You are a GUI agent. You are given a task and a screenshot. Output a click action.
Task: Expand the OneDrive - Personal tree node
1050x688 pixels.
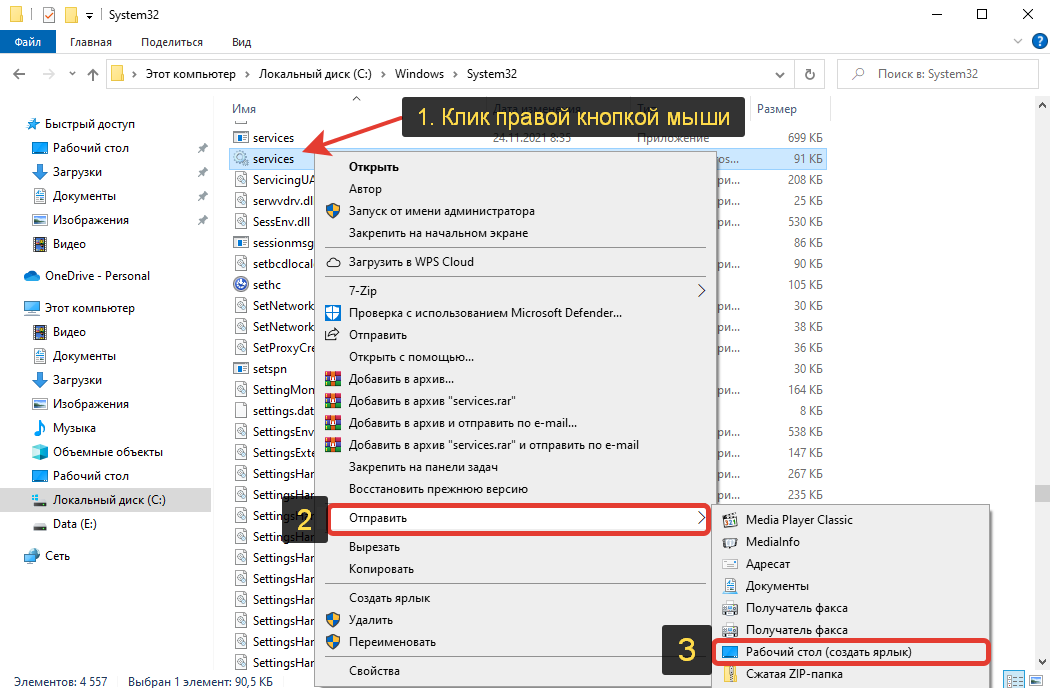click(10, 276)
